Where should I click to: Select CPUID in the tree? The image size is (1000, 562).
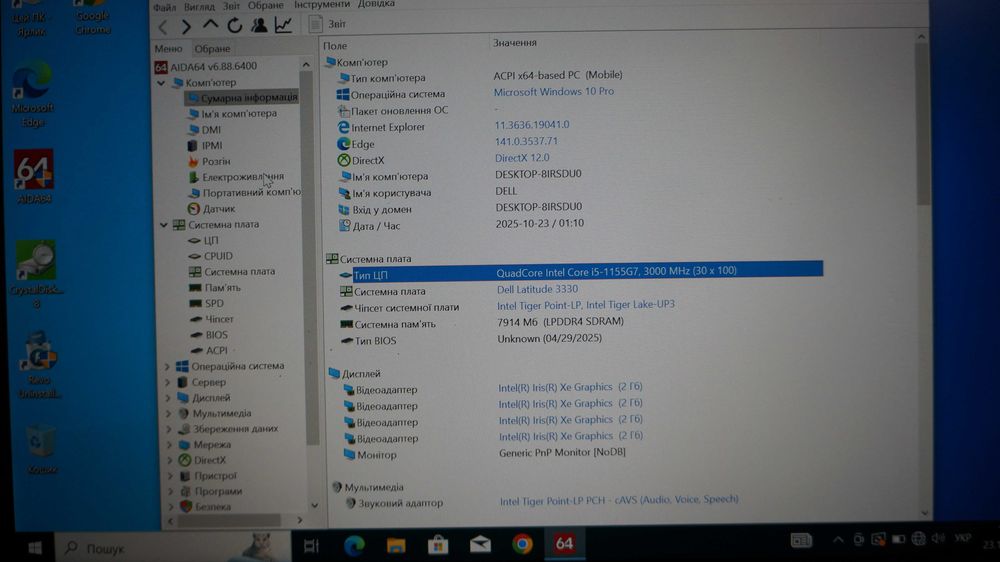211,256
